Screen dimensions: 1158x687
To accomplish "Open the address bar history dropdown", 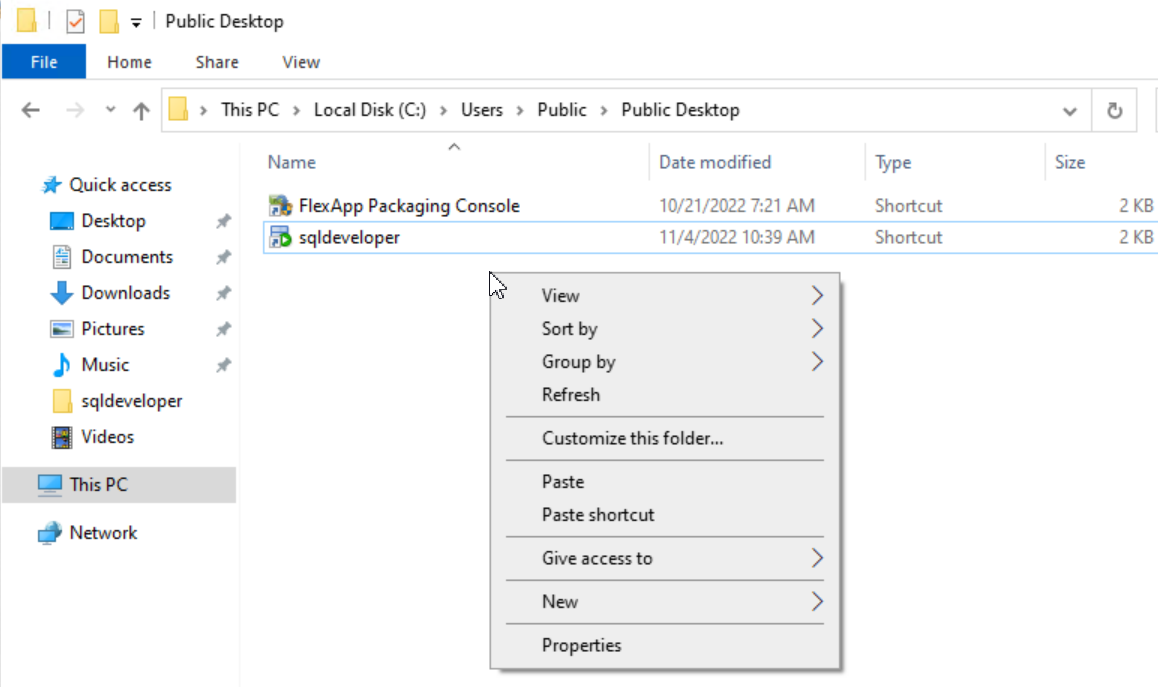I will [1069, 111].
